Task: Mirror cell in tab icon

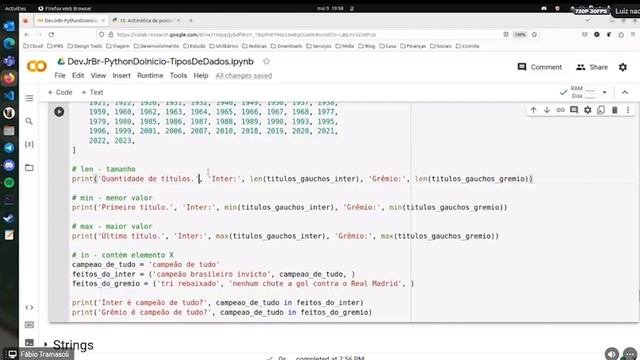Action: pyautogui.click(x=601, y=110)
